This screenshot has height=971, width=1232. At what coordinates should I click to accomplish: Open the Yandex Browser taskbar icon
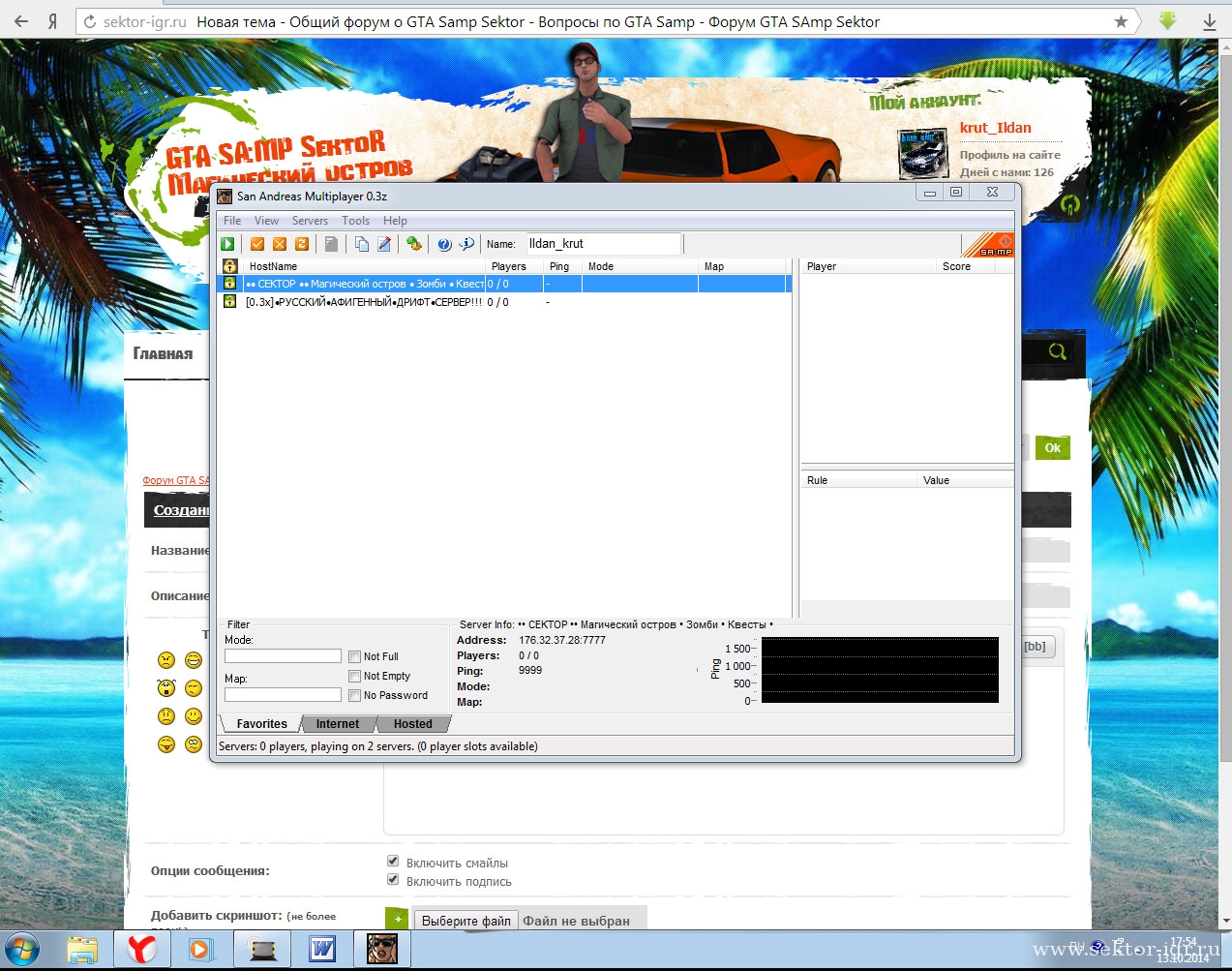(x=141, y=949)
